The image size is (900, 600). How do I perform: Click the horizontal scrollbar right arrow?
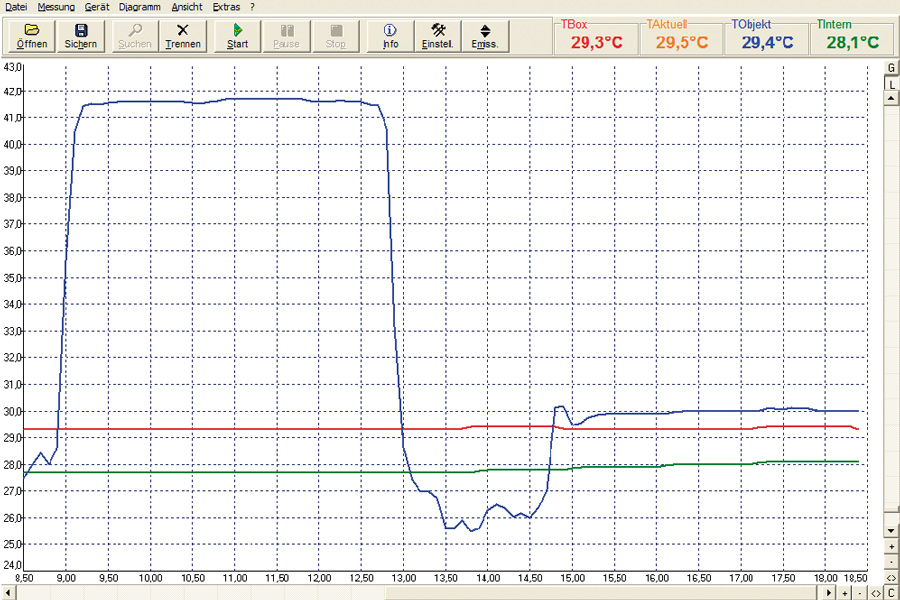(830, 593)
